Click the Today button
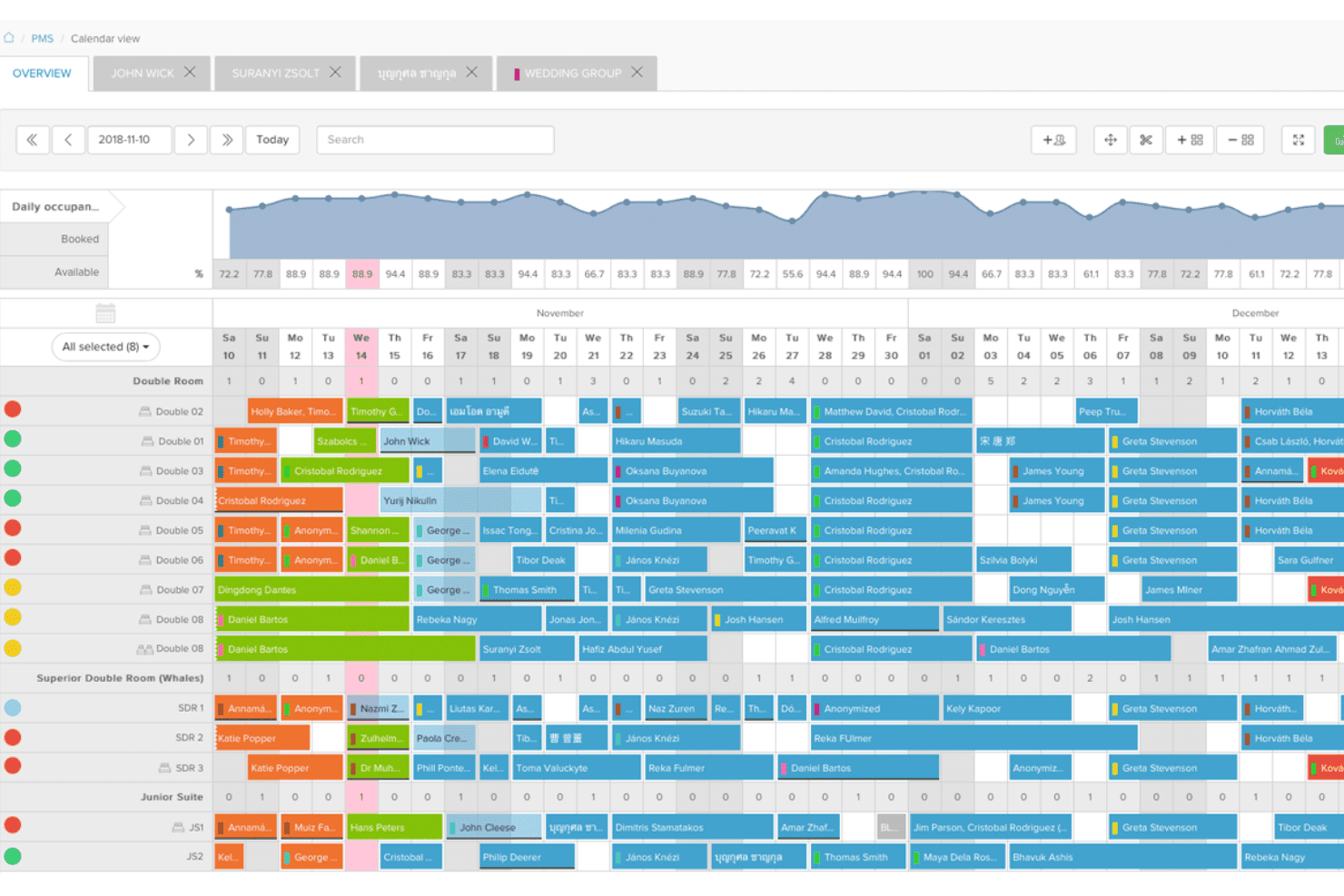Image resolution: width=1344 pixels, height=896 pixels. (272, 140)
